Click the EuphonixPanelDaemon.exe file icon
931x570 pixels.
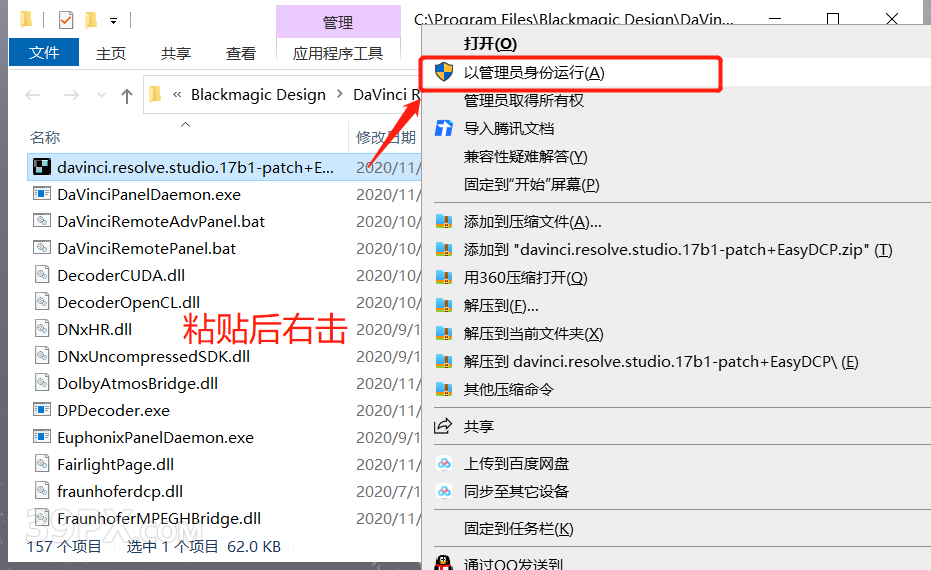pyautogui.click(x=42, y=437)
